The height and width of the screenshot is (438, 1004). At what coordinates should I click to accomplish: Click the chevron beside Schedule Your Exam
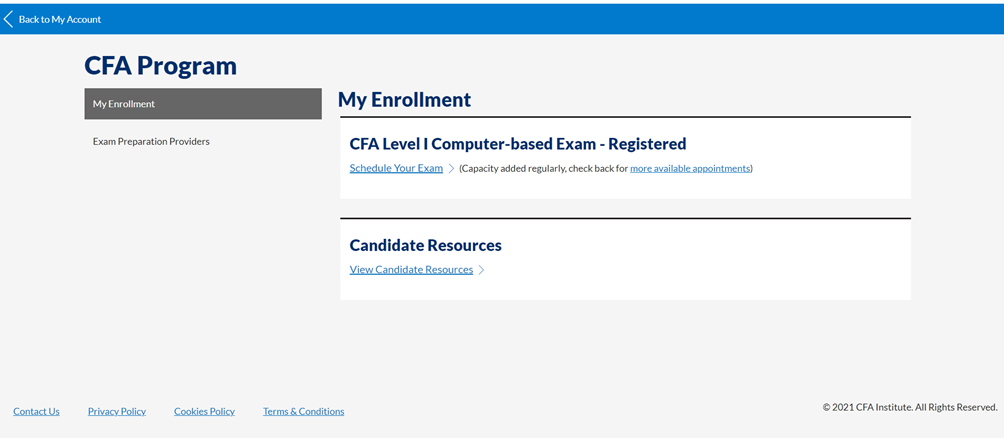(451, 169)
